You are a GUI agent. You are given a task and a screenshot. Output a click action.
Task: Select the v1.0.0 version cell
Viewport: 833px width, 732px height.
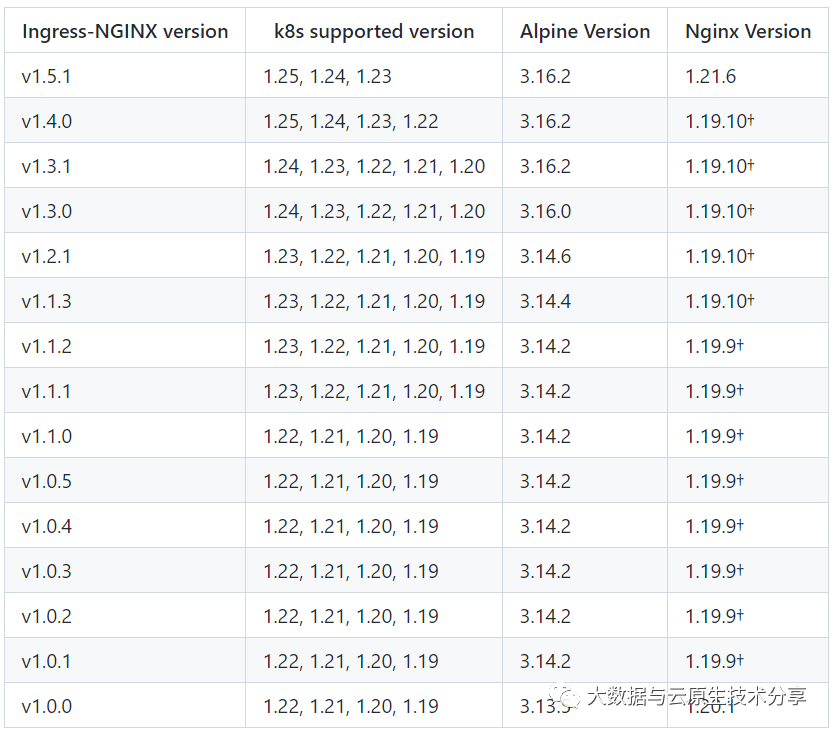tap(125, 705)
